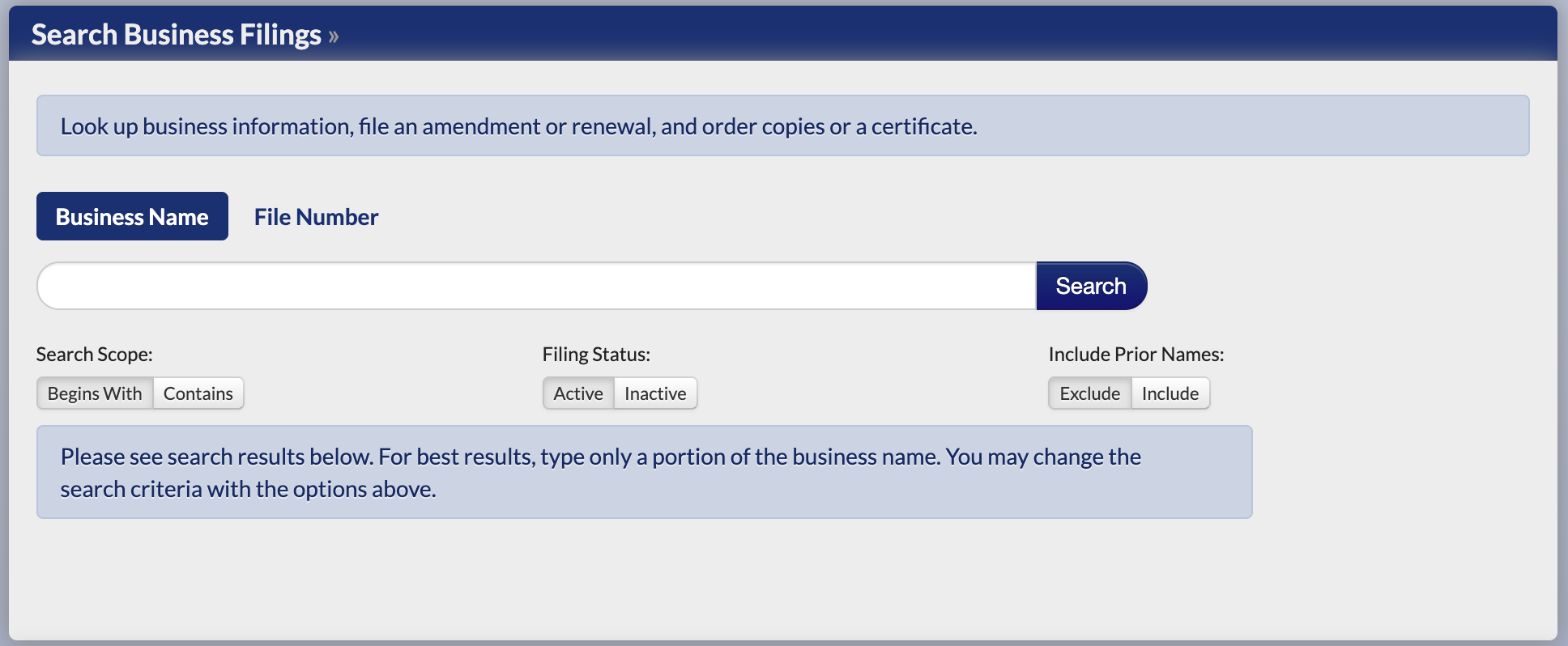The width and height of the screenshot is (1568, 646).
Task: Switch to the File Number tab
Action: tap(316, 217)
